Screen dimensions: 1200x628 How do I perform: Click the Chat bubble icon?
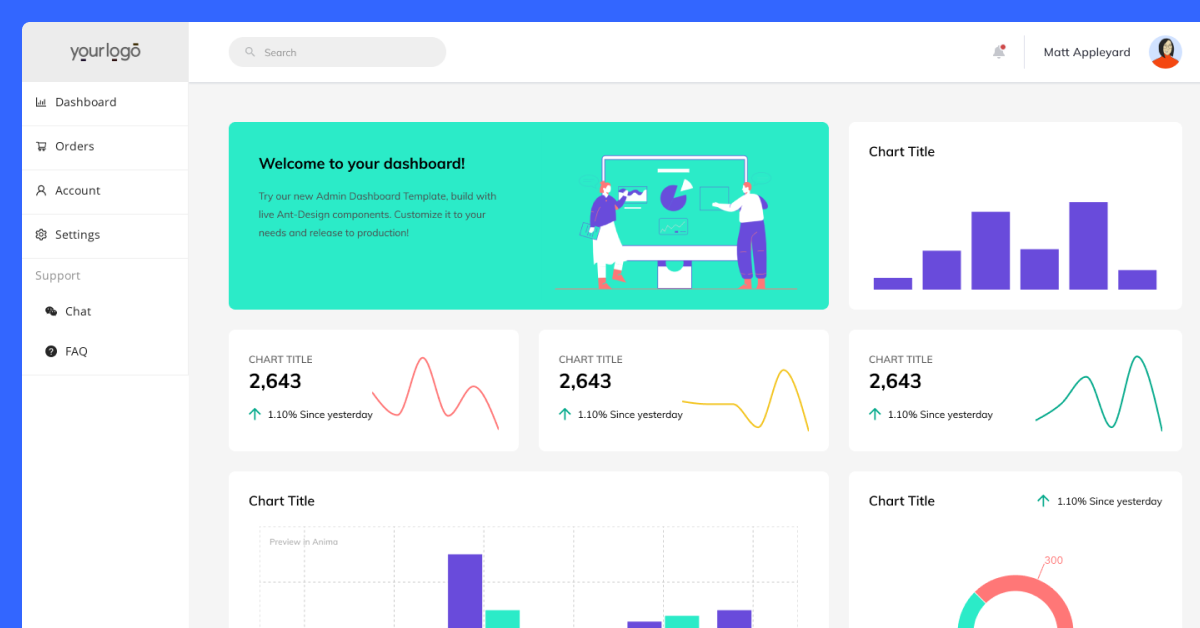(x=51, y=311)
